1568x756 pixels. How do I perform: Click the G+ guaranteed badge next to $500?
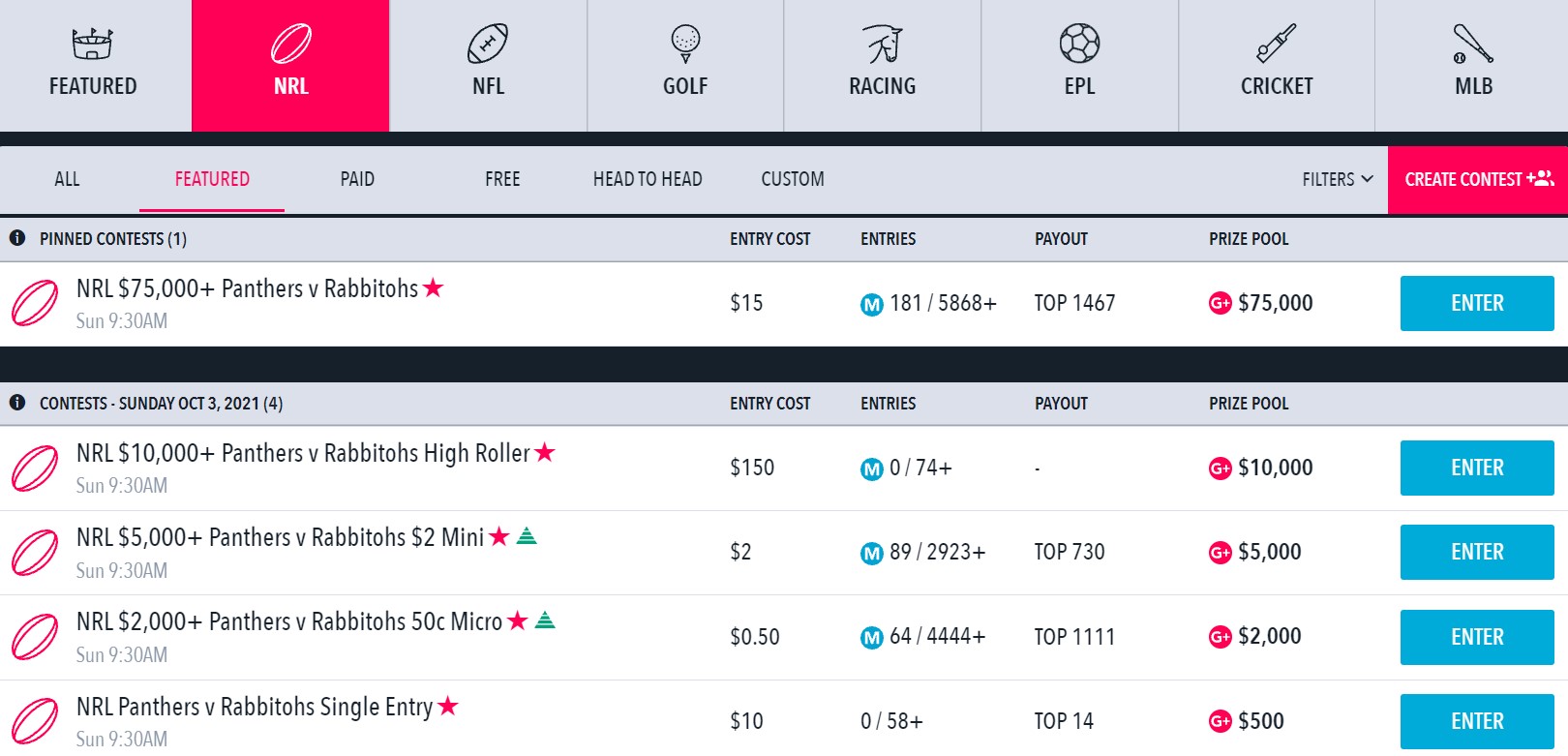click(1220, 722)
